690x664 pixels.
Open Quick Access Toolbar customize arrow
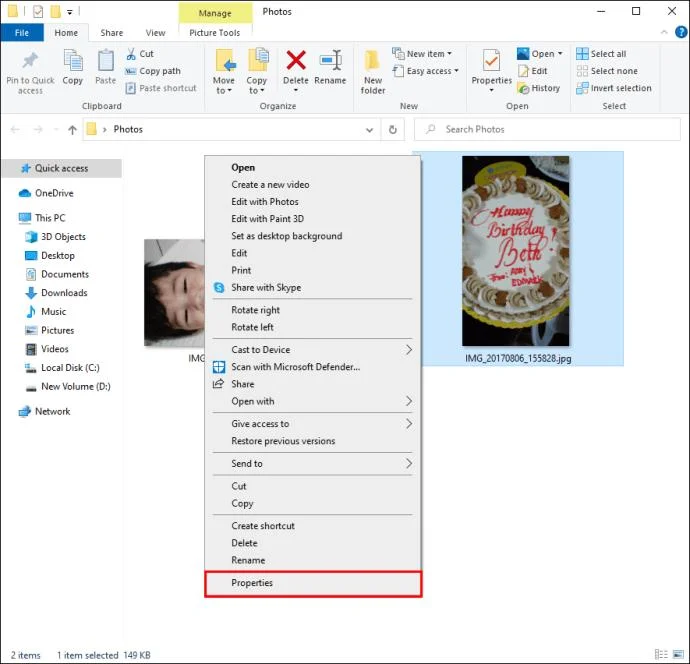[70, 12]
